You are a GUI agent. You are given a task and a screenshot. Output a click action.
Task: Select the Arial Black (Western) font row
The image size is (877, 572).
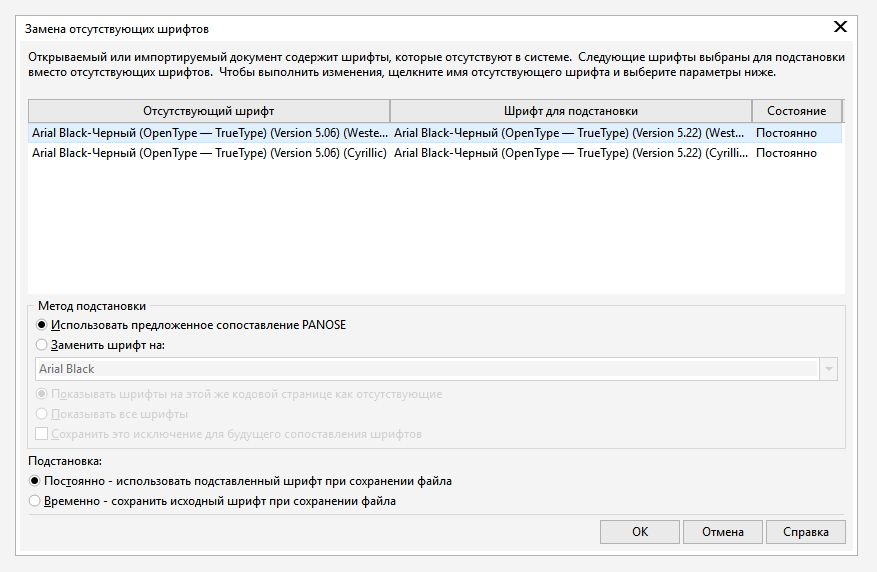209,133
